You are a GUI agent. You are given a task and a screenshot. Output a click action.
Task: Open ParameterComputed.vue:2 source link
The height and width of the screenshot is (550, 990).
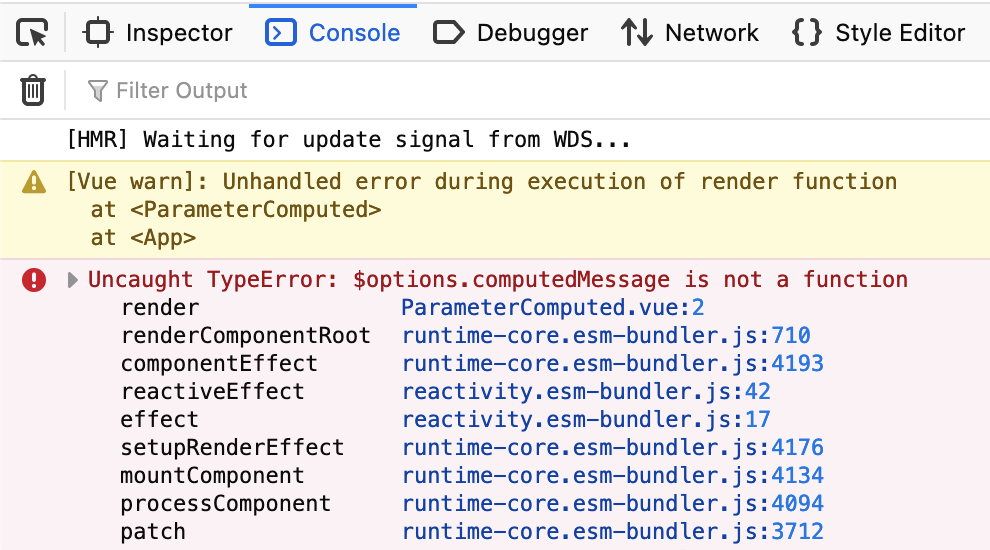click(553, 308)
